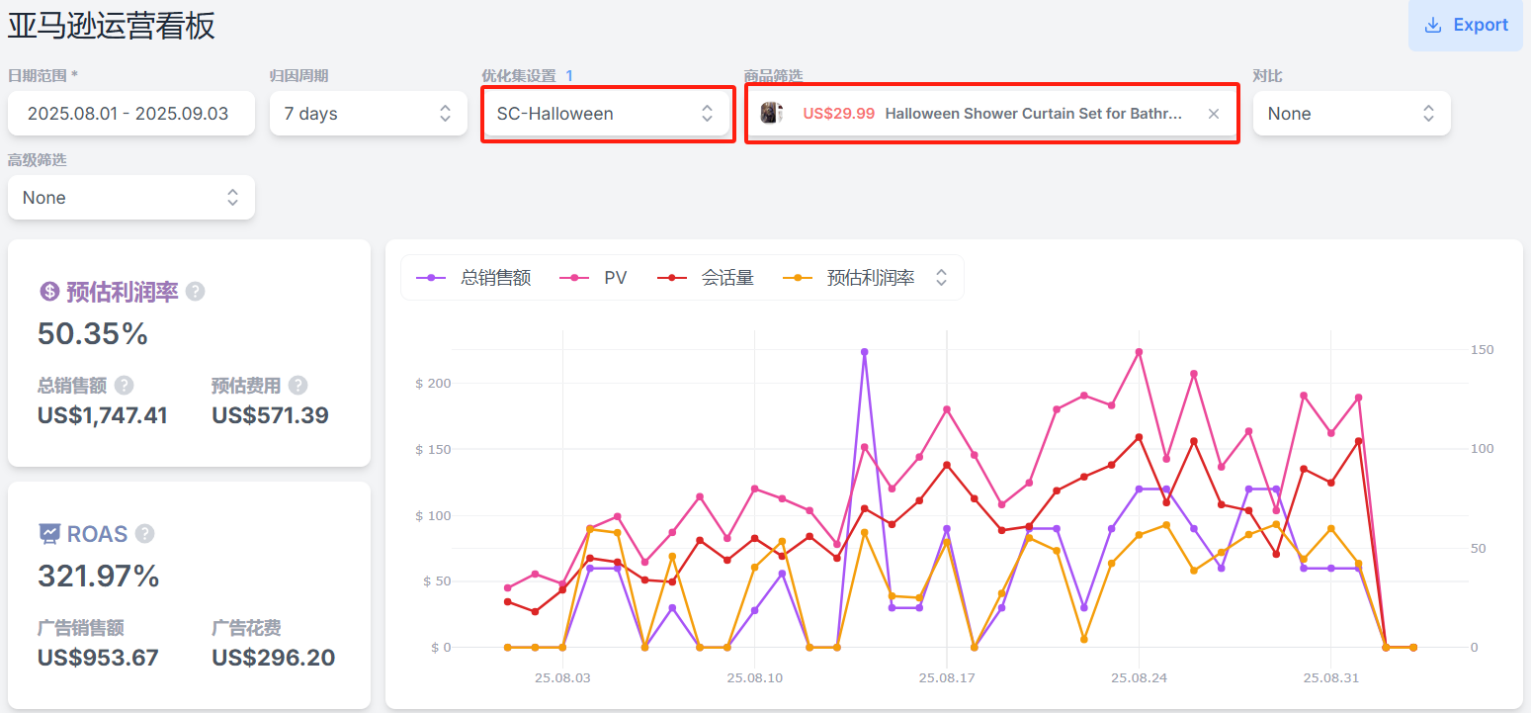Open the date range field

(128, 114)
